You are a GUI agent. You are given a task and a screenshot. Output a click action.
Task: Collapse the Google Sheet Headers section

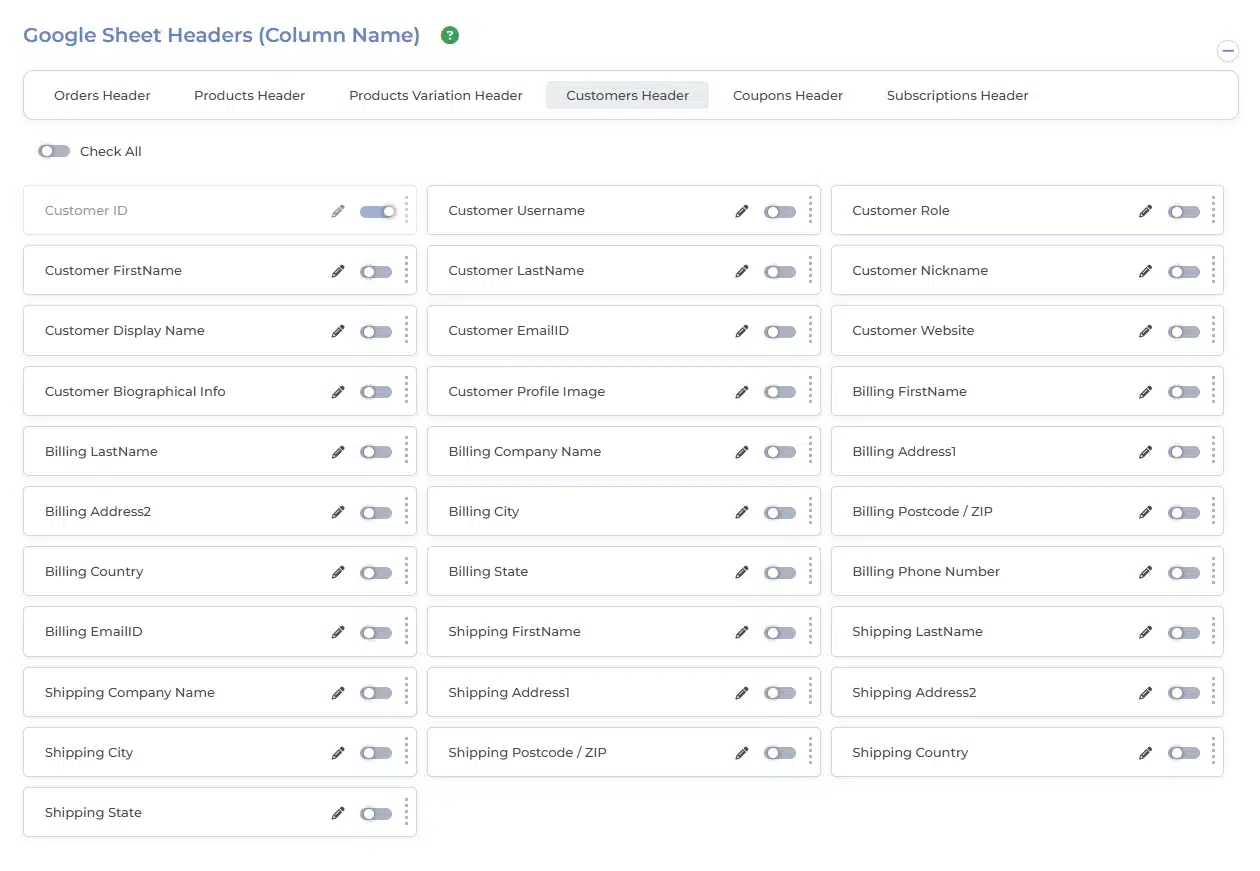(x=1227, y=52)
